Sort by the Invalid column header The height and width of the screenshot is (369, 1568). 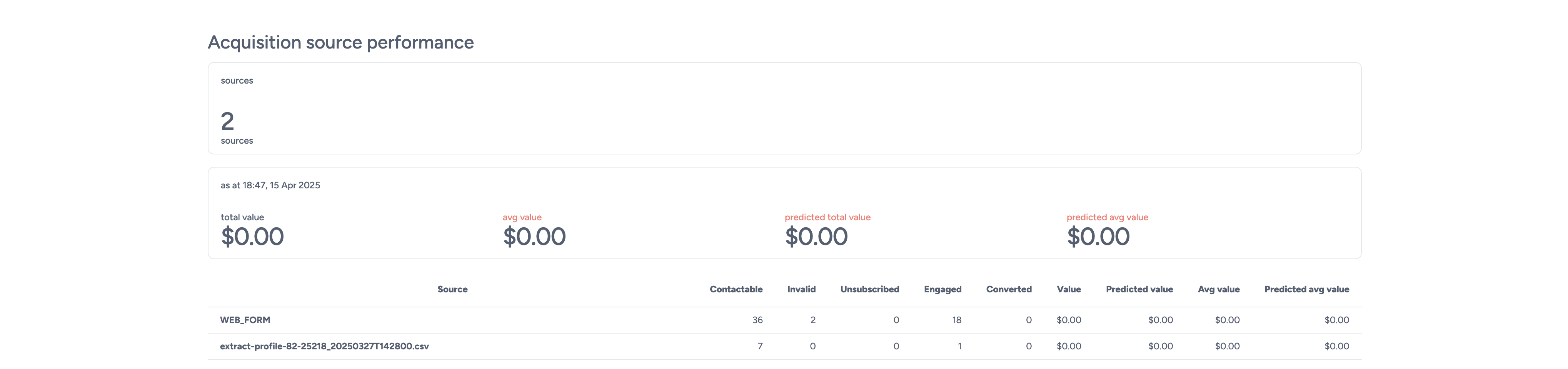(801, 289)
